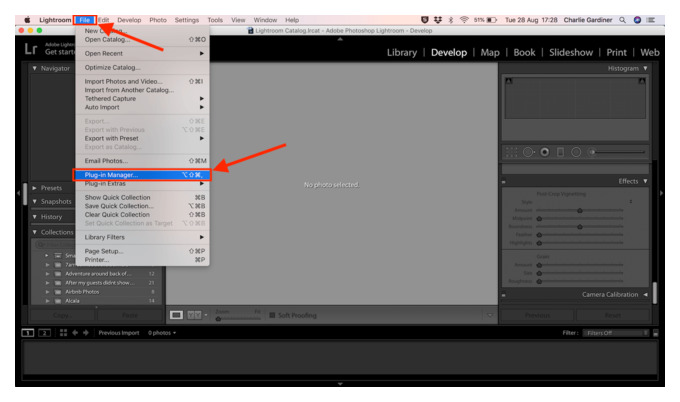Select the Adjustment Brush tool

click(x=592, y=152)
